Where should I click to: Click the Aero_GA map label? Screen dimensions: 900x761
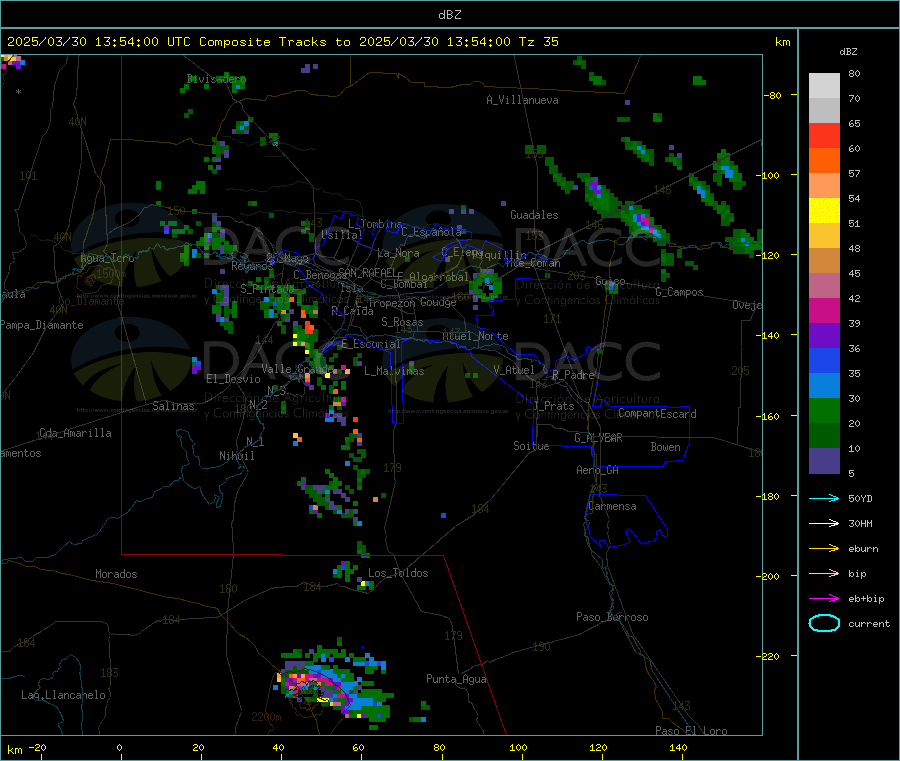point(597,470)
